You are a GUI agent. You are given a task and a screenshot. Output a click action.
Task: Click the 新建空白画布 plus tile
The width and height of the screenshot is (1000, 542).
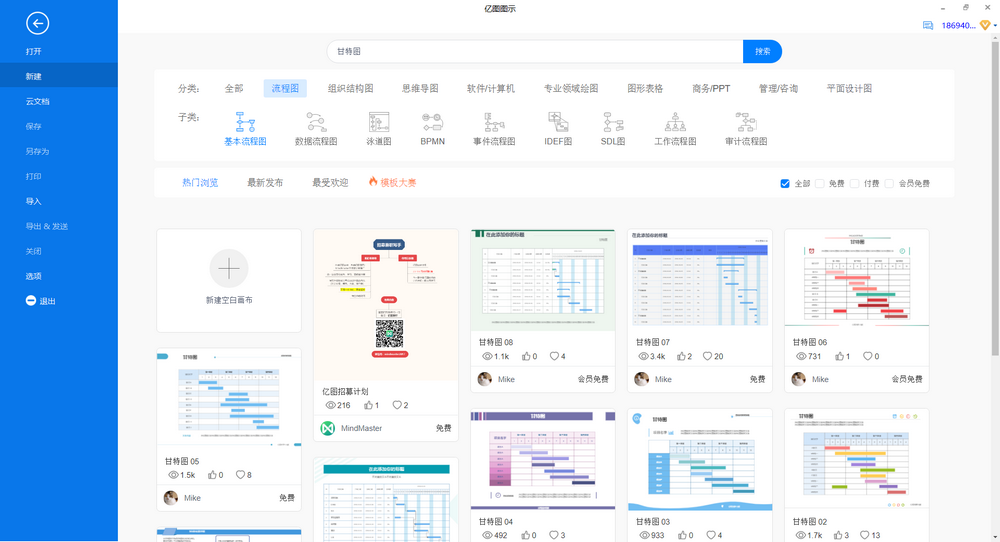[229, 269]
